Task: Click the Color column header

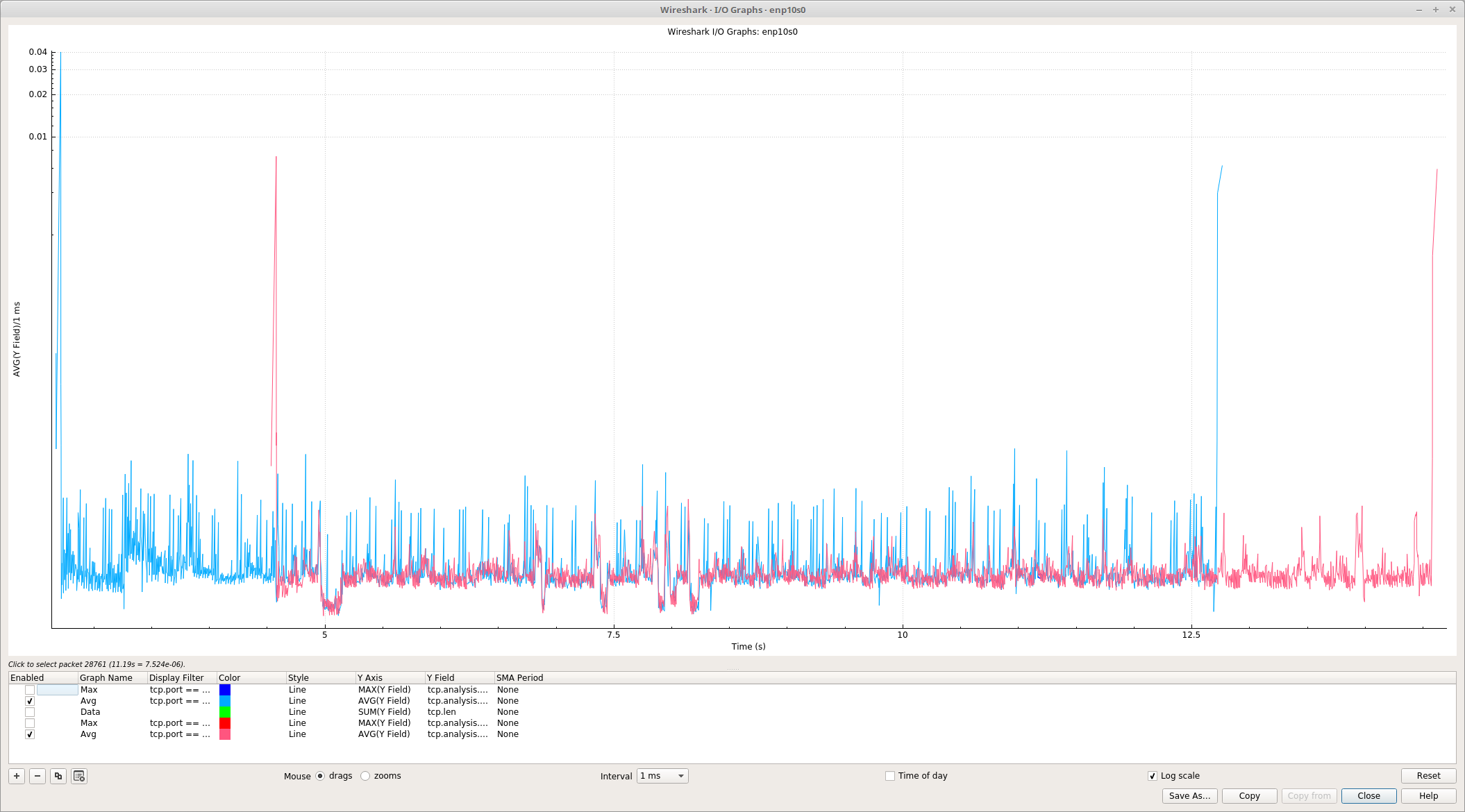Action: [x=251, y=678]
